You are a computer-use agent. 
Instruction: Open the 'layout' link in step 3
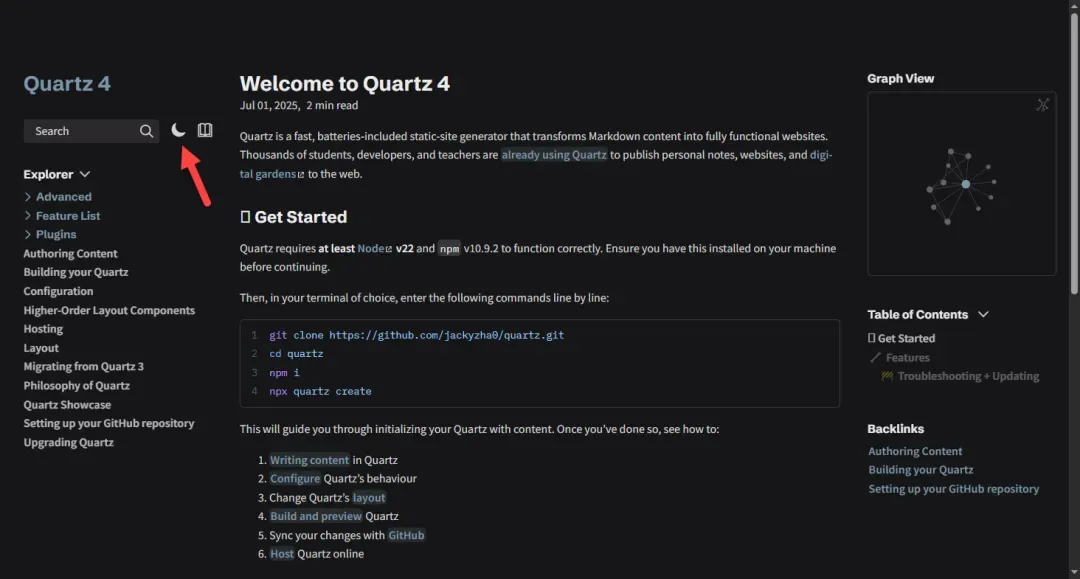click(x=369, y=497)
